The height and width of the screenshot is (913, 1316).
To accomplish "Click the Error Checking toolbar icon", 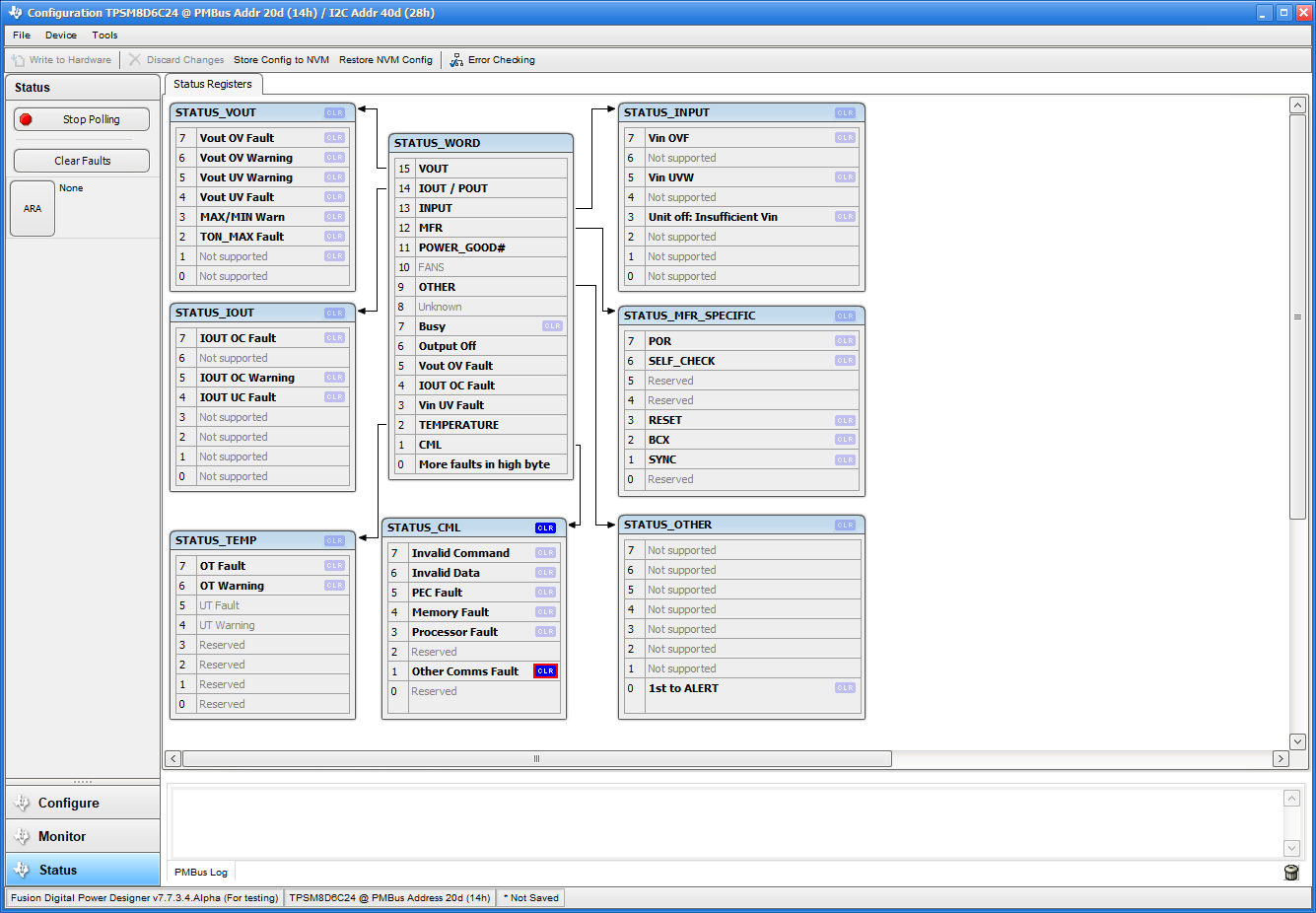I will [456, 60].
